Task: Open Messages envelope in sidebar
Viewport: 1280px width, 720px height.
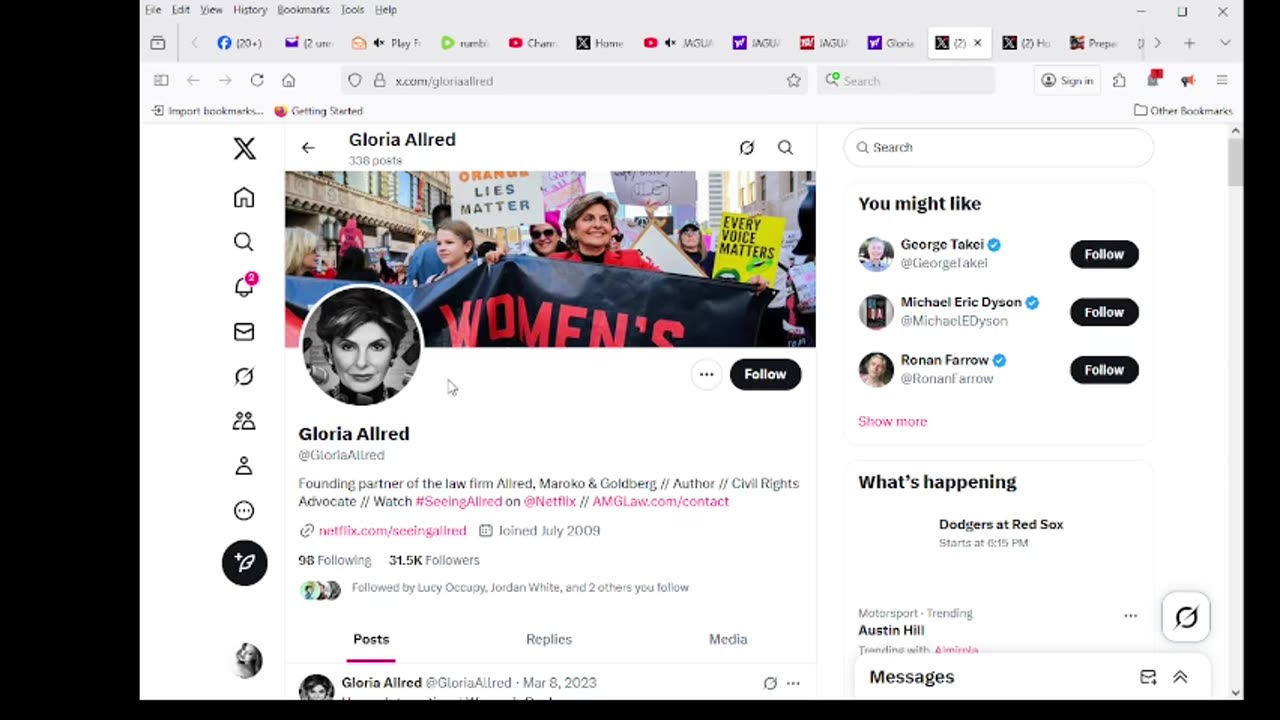Action: pyautogui.click(x=244, y=331)
